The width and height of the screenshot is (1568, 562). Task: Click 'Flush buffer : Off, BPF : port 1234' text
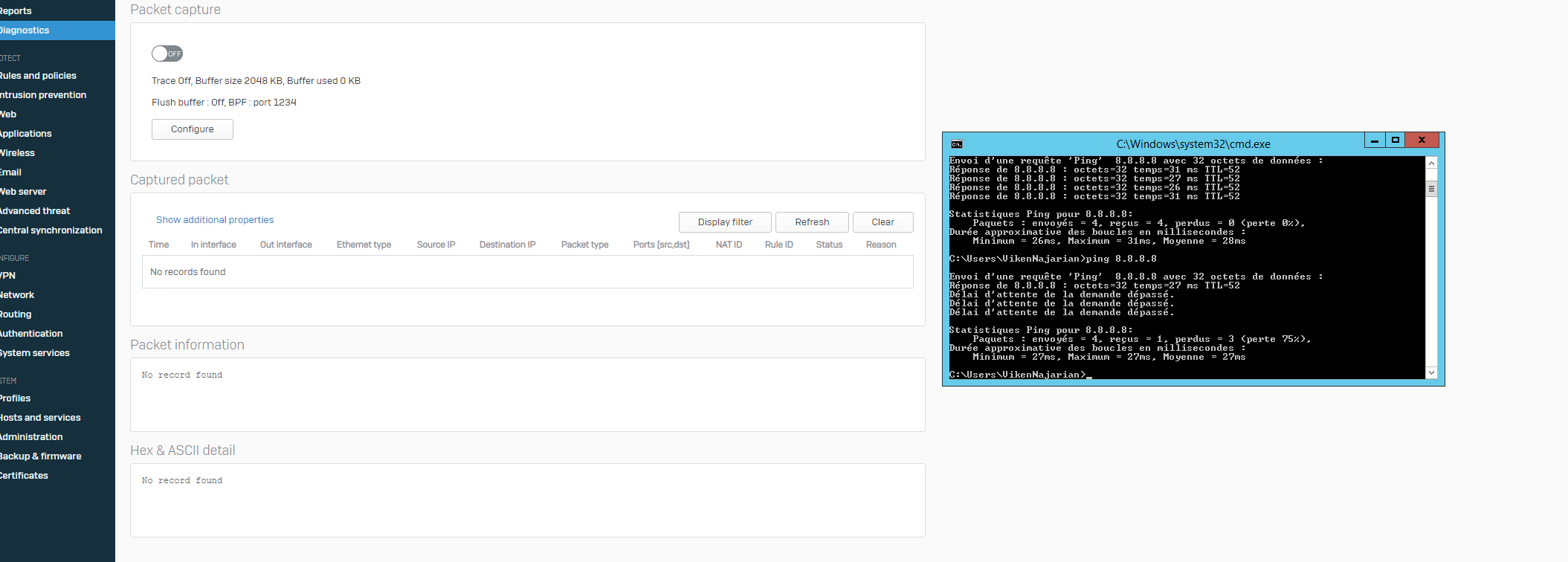[x=224, y=103]
